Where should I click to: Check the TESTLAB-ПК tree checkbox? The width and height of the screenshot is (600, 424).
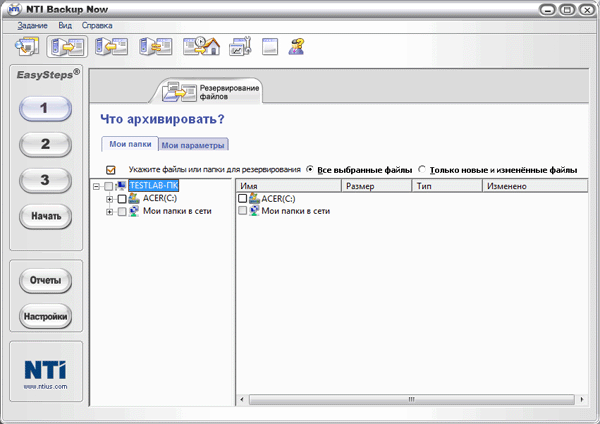(x=109, y=186)
